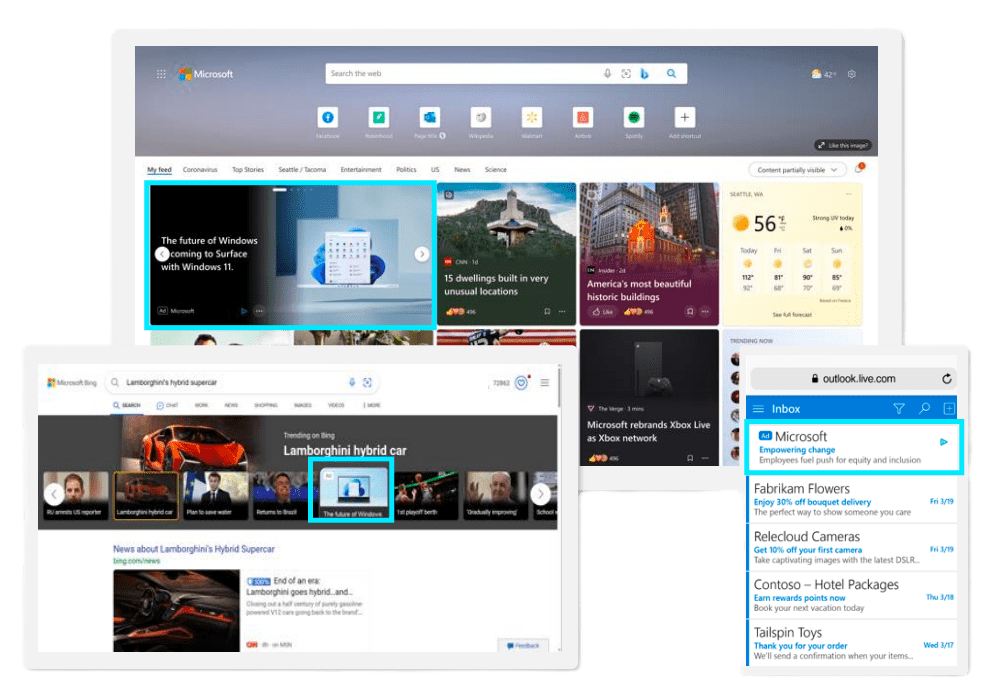Select the Plan to save water thumbnail
The image size is (986, 696).
[x=214, y=494]
